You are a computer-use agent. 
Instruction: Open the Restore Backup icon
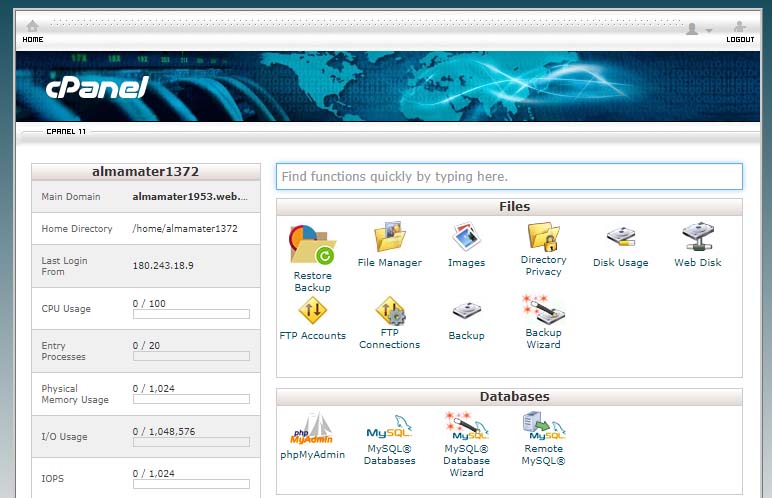[313, 245]
